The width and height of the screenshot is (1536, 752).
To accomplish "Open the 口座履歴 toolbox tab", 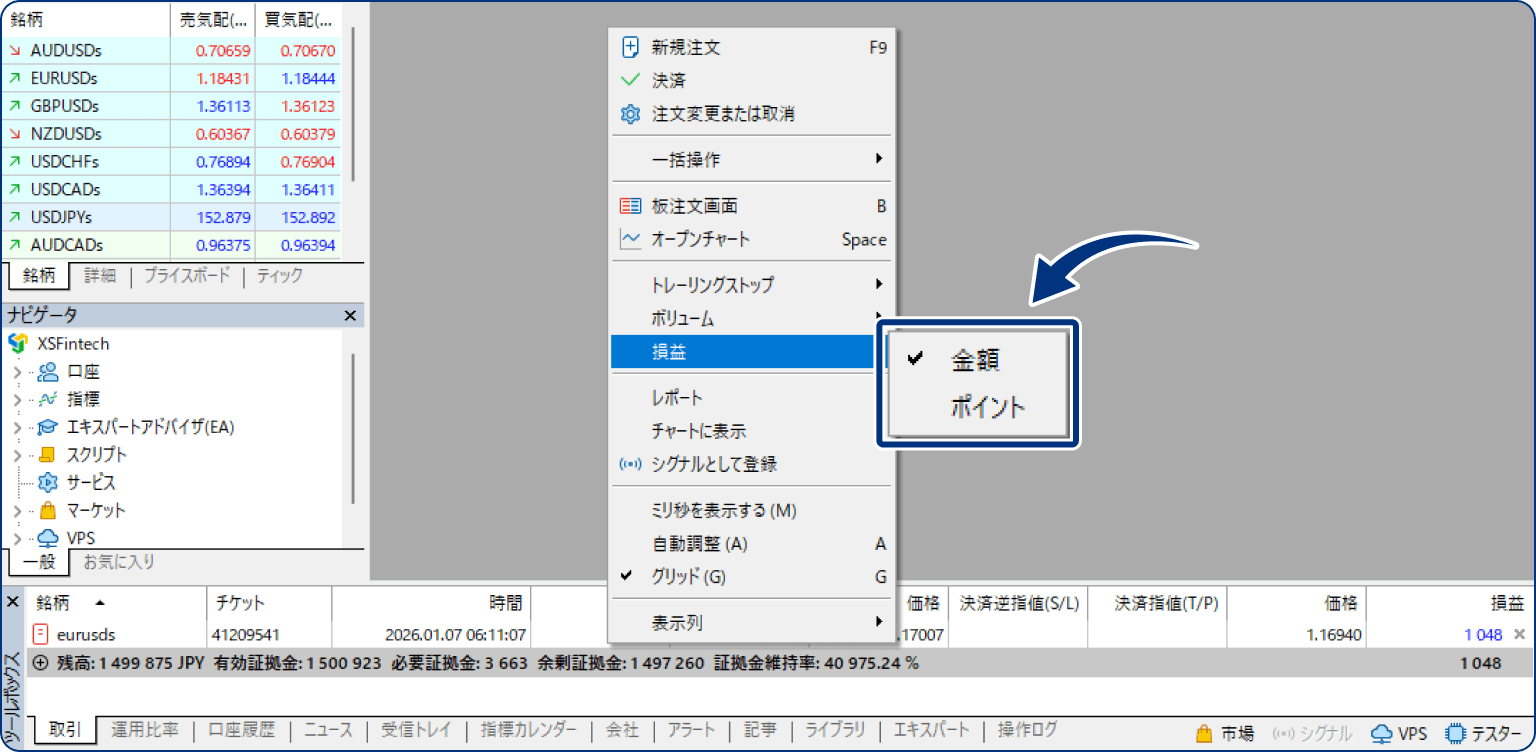I will 241,731.
